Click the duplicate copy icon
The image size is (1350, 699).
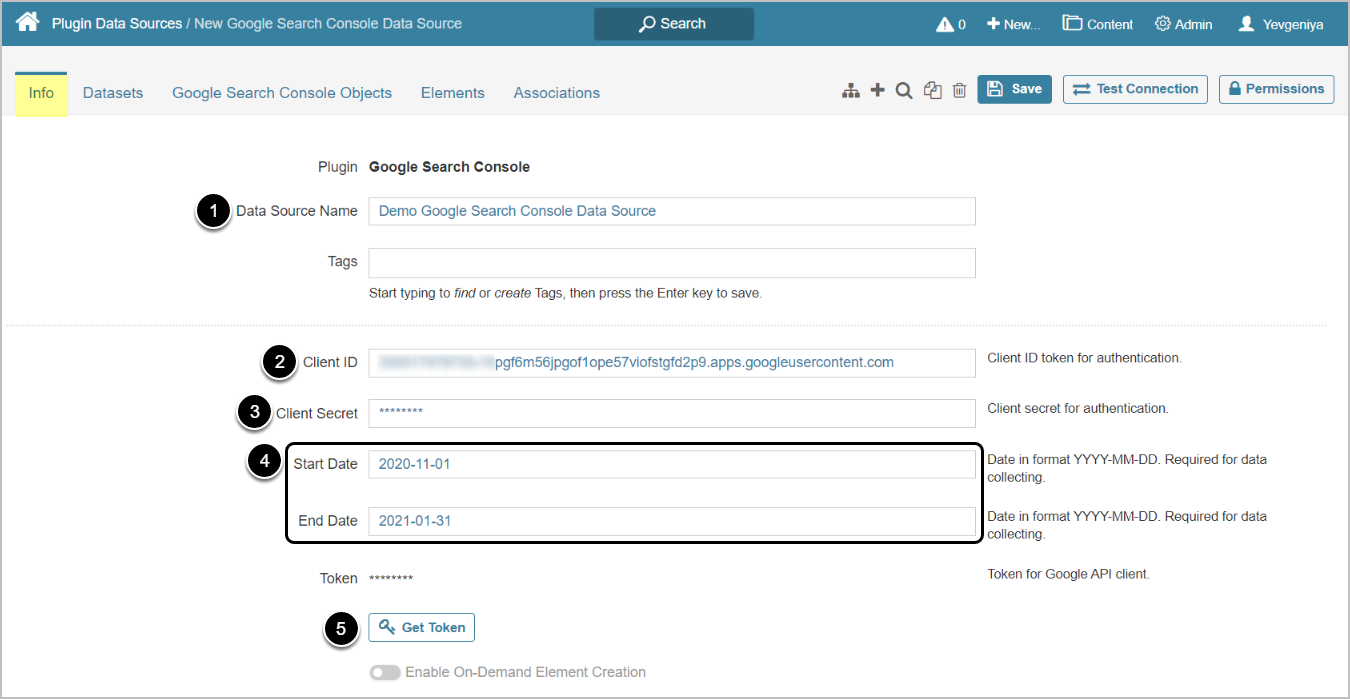coord(933,90)
